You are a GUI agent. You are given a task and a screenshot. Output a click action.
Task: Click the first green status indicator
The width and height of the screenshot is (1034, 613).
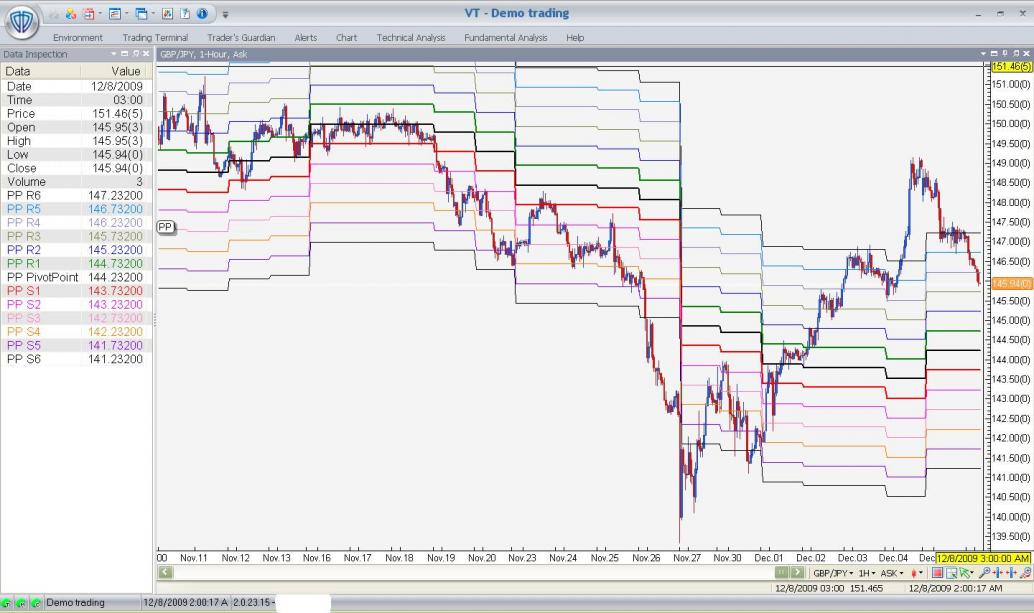tap(6, 602)
